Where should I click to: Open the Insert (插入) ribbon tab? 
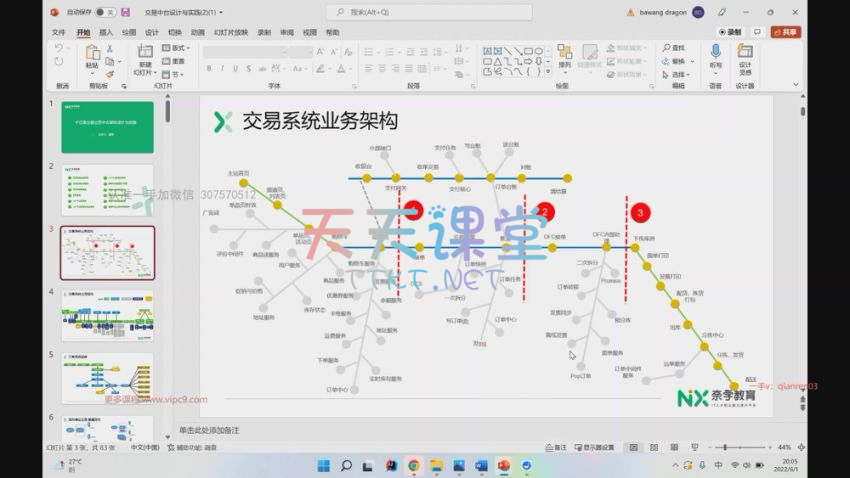coord(106,32)
